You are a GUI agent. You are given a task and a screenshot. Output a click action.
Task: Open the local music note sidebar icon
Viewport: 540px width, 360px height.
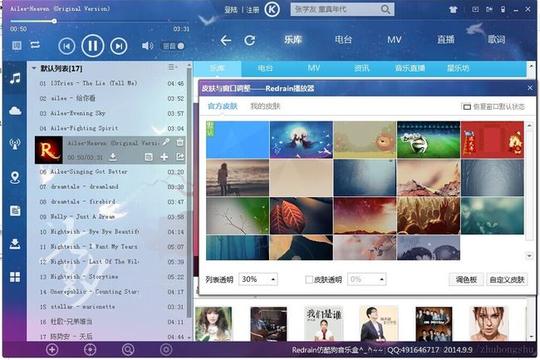tap(15, 79)
